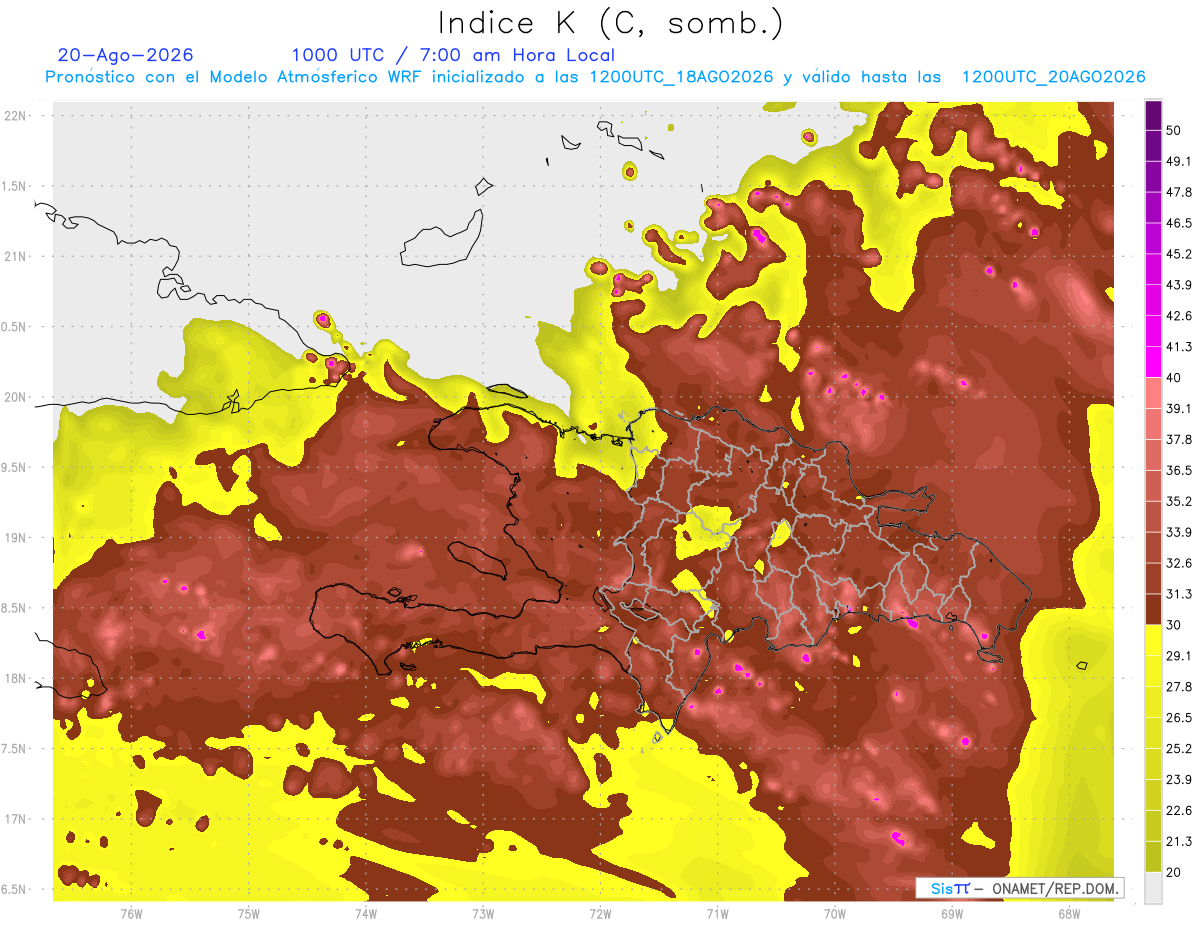1200x927 pixels.
Task: Click the "70W" longitude label
Action: [x=835, y=913]
